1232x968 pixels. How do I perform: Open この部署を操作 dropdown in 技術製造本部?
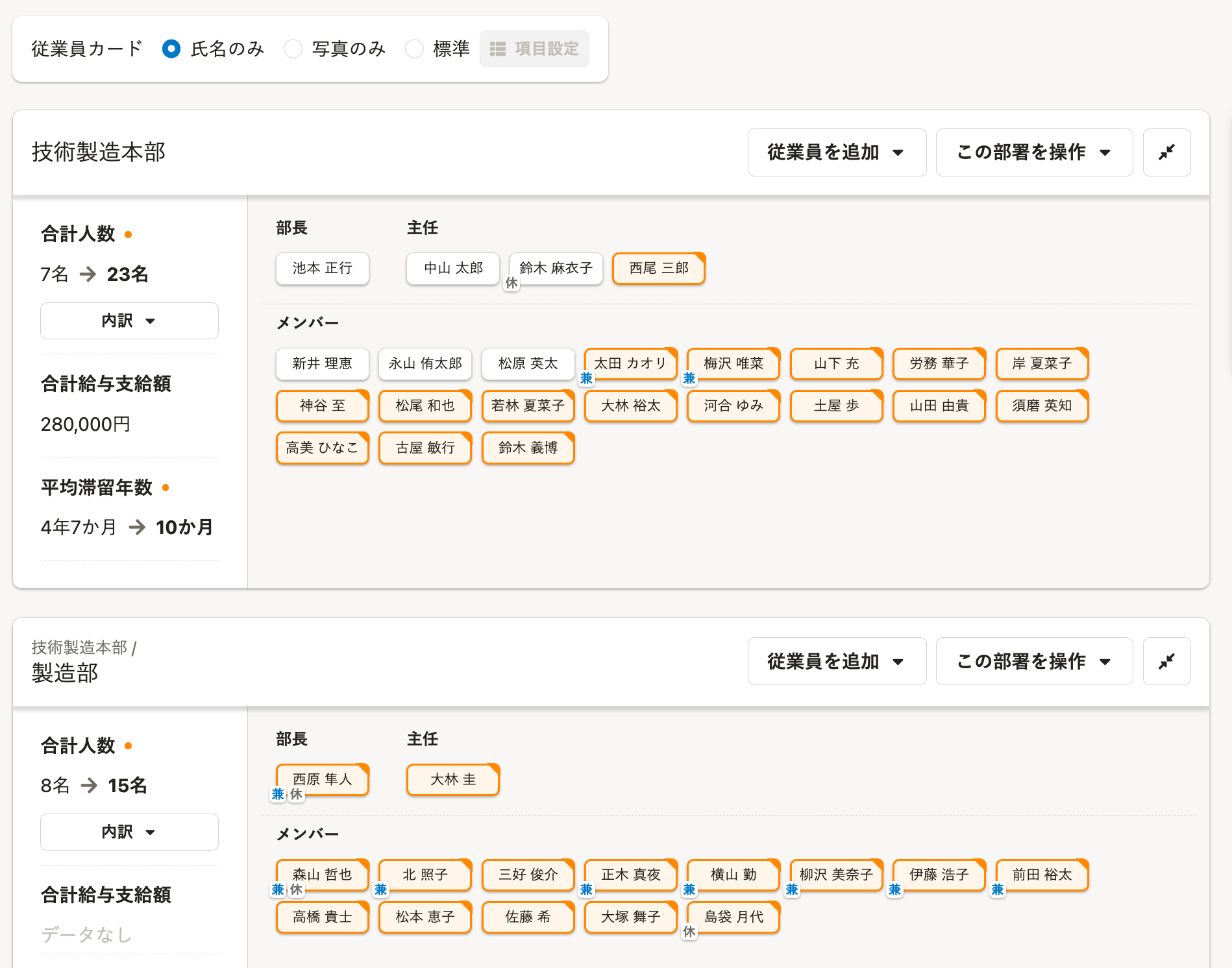pyautogui.click(x=1034, y=152)
